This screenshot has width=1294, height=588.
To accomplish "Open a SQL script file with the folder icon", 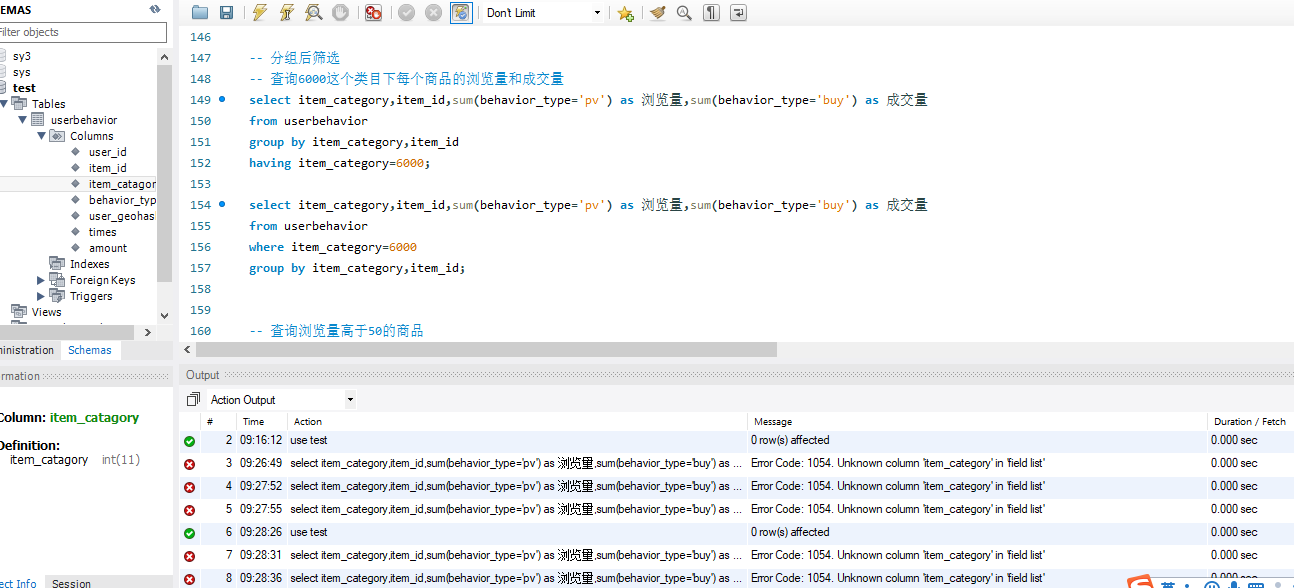I will tap(200, 13).
